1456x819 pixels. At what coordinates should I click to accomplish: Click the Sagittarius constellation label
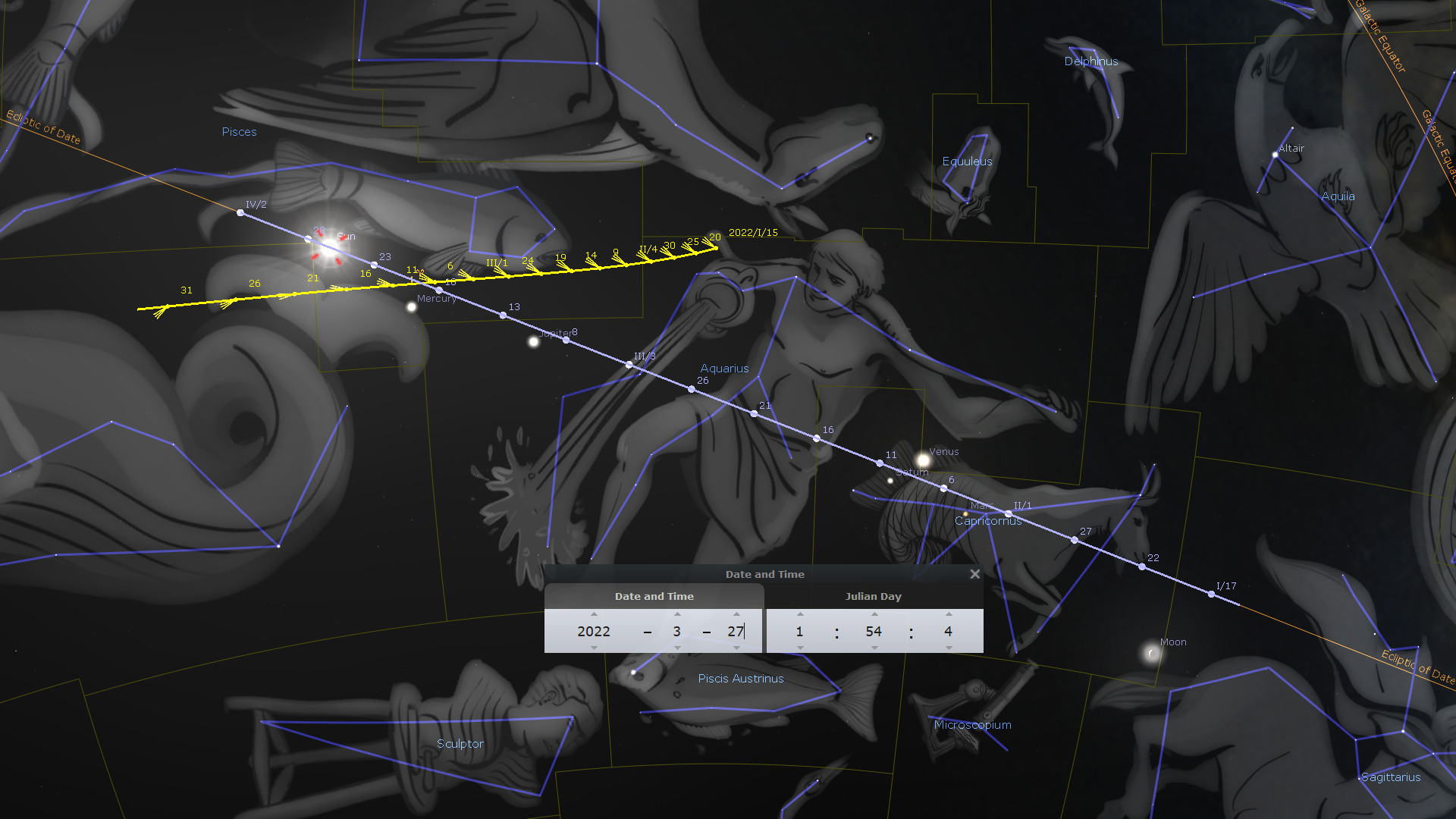1391,777
